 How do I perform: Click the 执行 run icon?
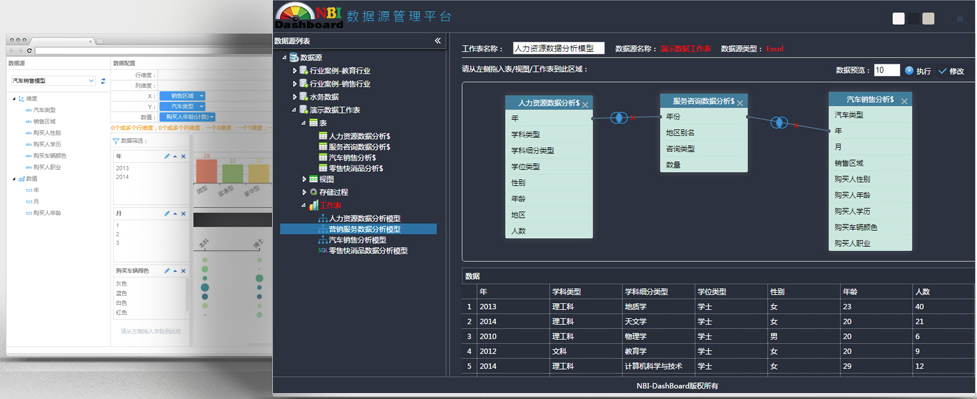pyautogui.click(x=909, y=70)
